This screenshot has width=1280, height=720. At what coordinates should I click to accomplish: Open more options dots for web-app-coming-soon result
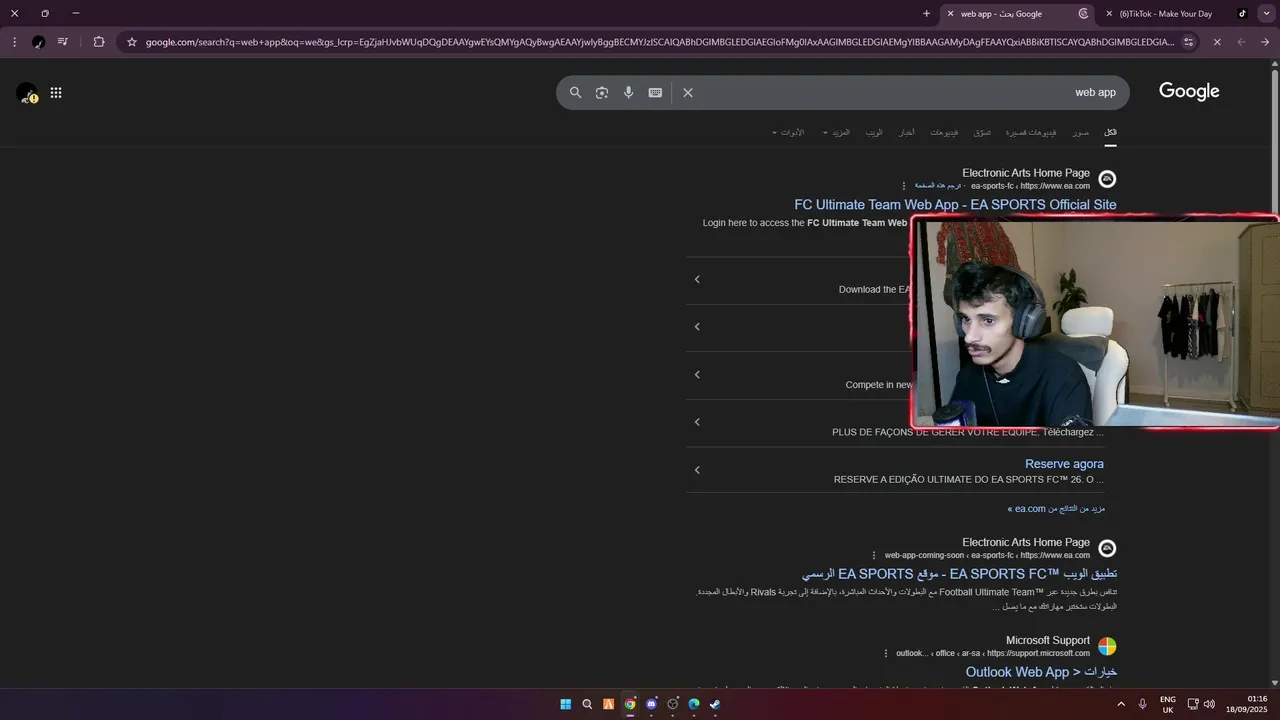point(874,555)
